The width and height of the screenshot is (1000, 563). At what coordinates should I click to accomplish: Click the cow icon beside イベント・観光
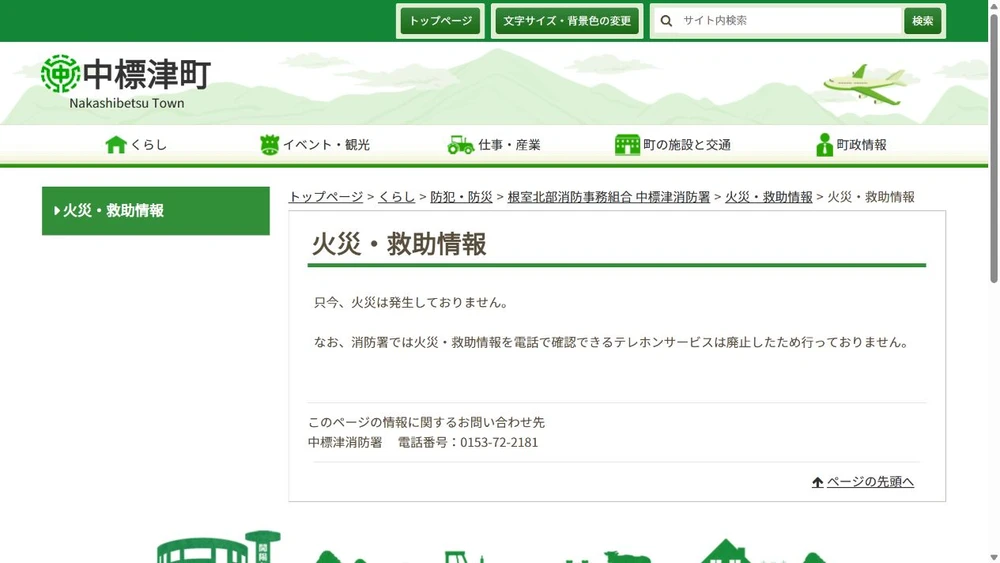tap(270, 145)
